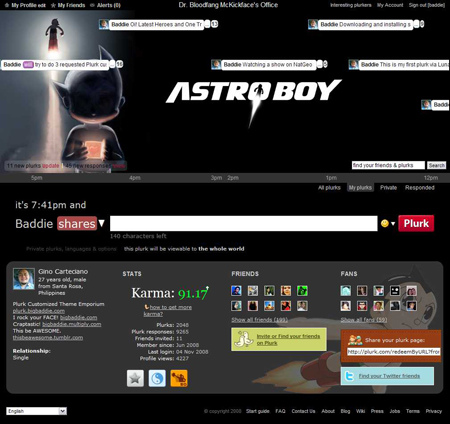Click the 4pm timeline marker
450x424 pixels.
[x=135, y=178]
